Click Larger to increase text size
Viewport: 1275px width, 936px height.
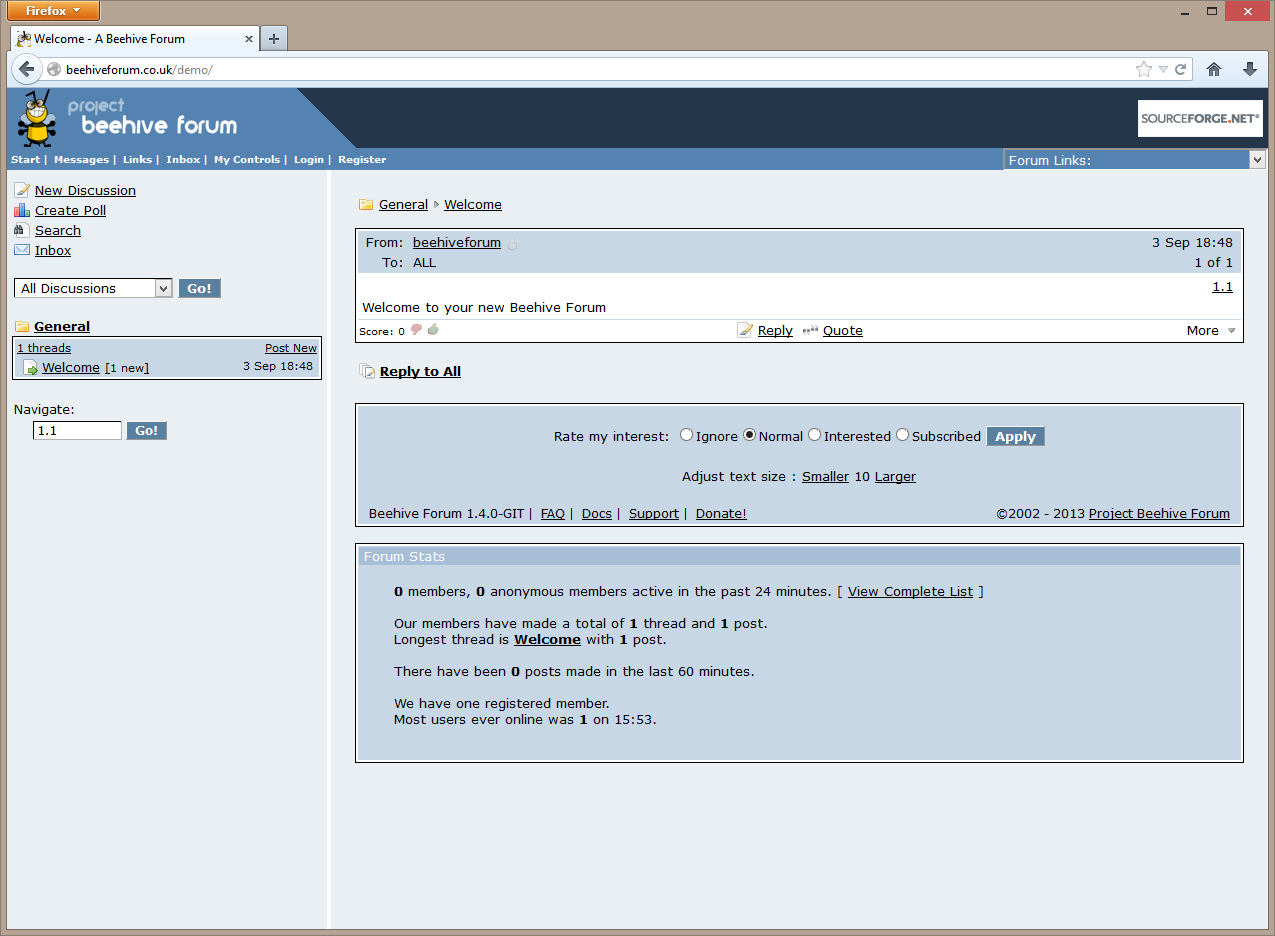point(895,476)
